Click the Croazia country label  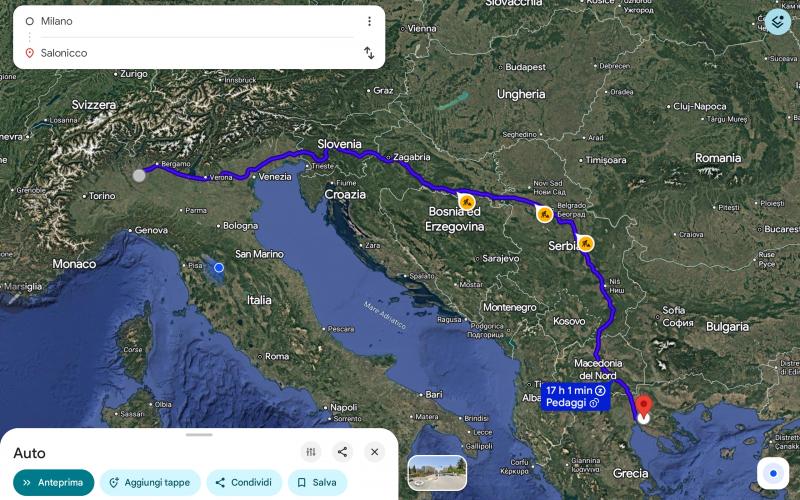(345, 194)
